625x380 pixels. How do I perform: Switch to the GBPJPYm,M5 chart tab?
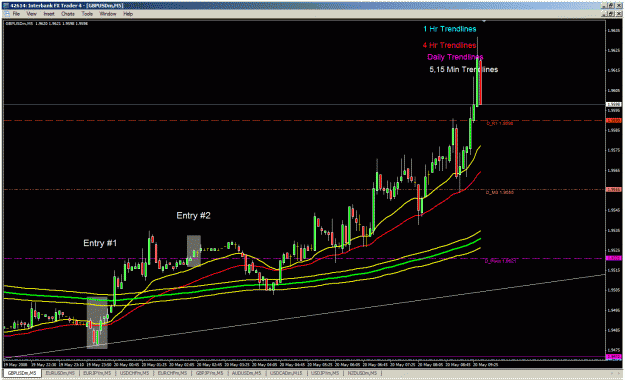tap(209, 373)
